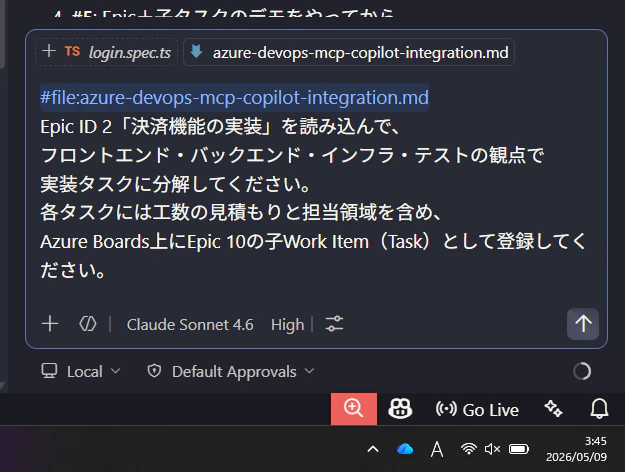This screenshot has width=625, height=472.
Task: Focus the chat prompt text area
Action: point(315,183)
